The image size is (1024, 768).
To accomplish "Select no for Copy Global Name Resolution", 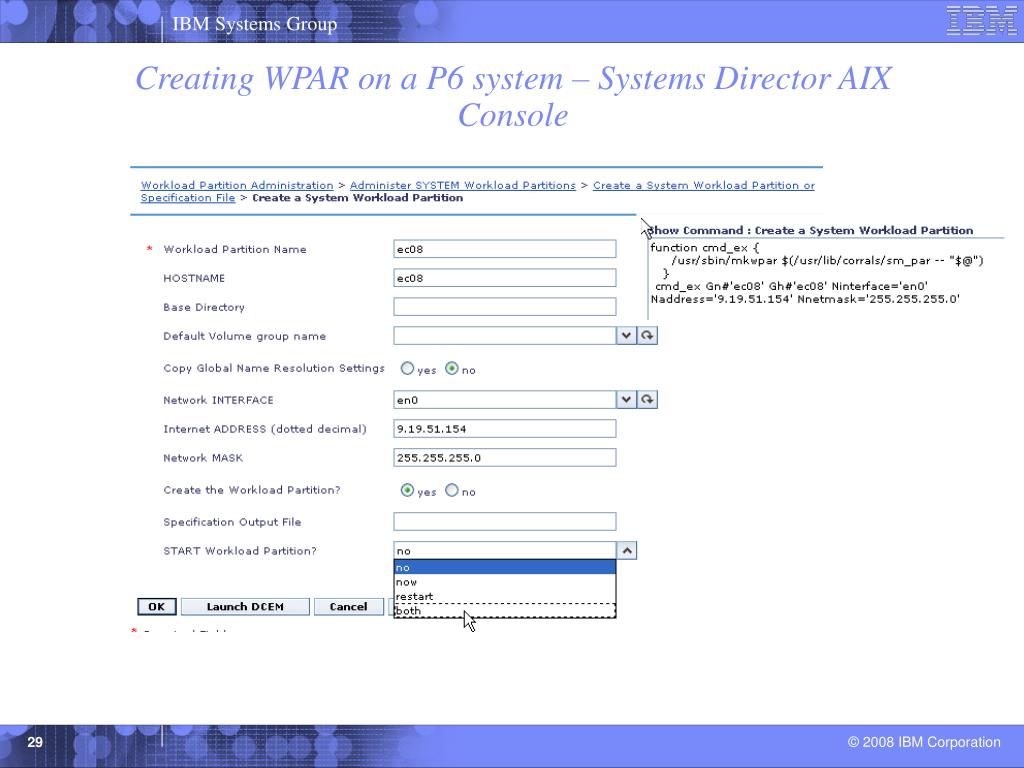I will [451, 368].
